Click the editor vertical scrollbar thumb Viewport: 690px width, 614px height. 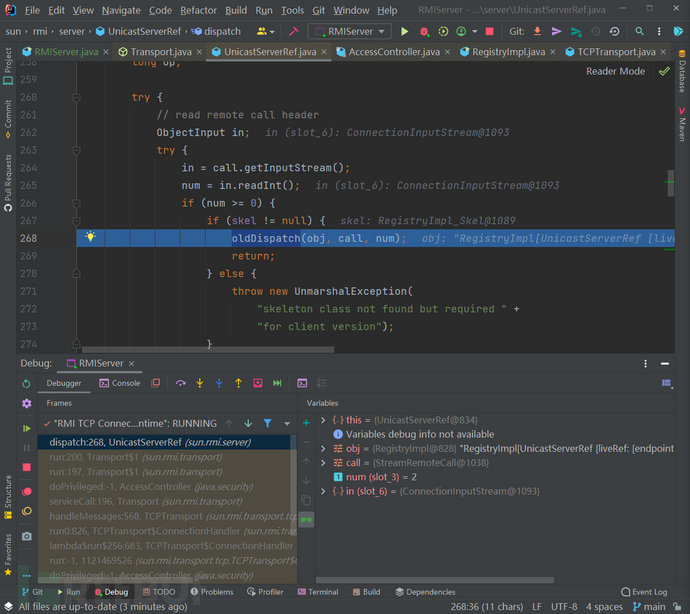pyautogui.click(x=671, y=183)
